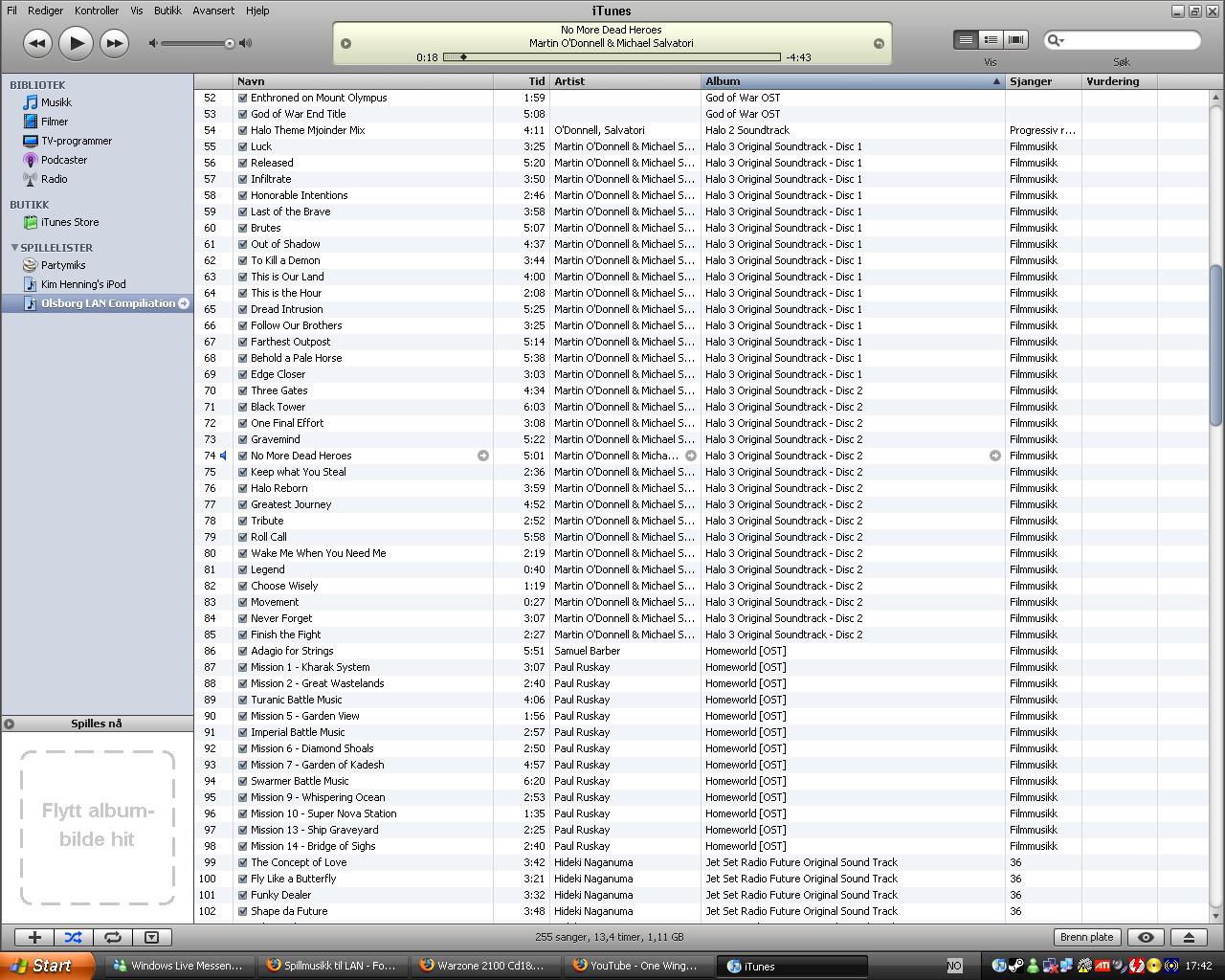The height and width of the screenshot is (980, 1225).
Task: Uncheck Adagio for Strings checkbox
Action: point(242,651)
